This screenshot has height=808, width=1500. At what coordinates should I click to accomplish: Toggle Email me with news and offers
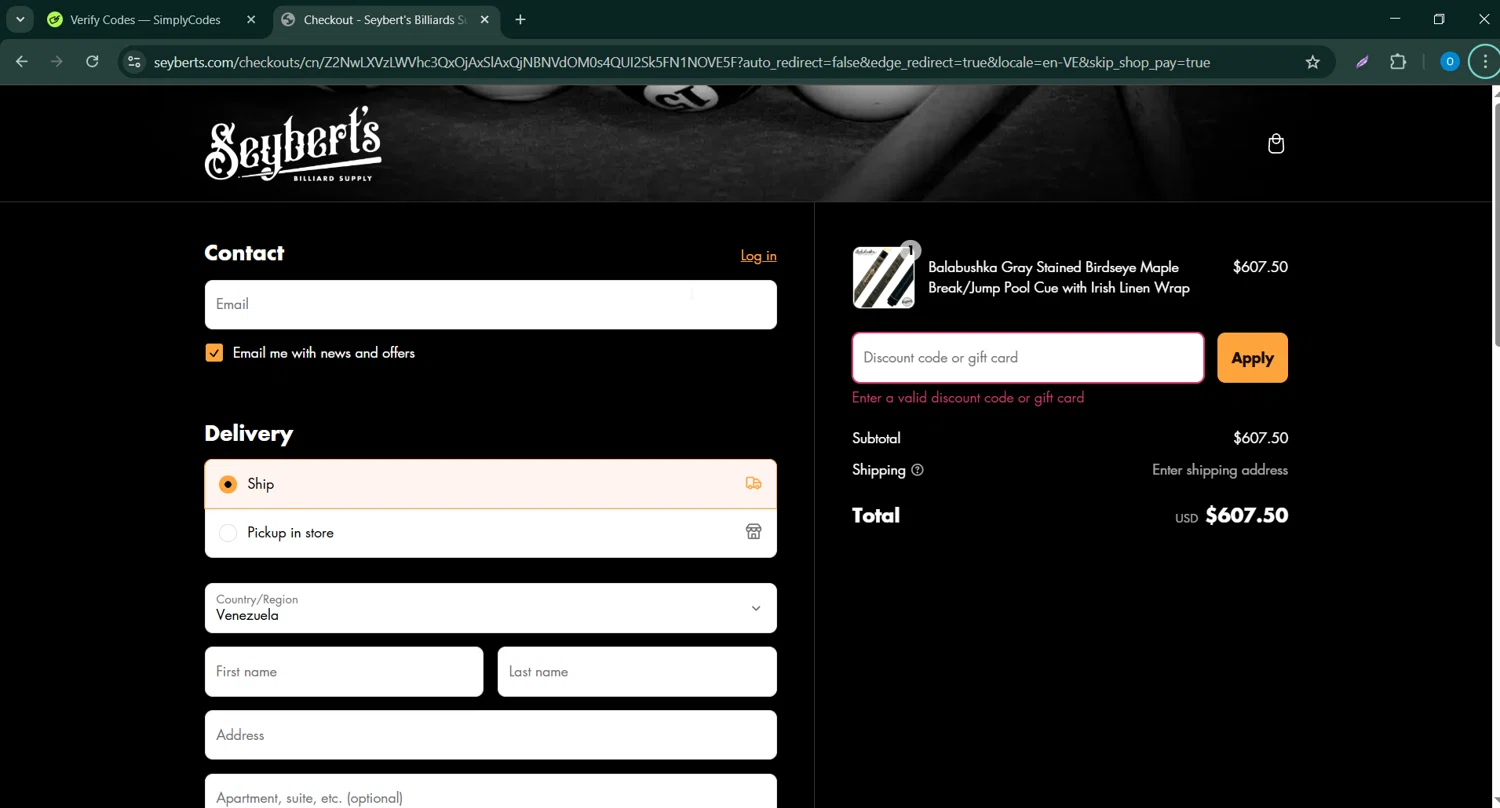[x=214, y=353]
